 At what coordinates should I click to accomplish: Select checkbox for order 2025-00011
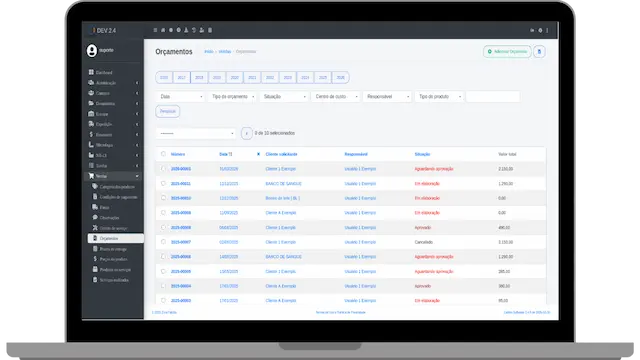pos(163,183)
